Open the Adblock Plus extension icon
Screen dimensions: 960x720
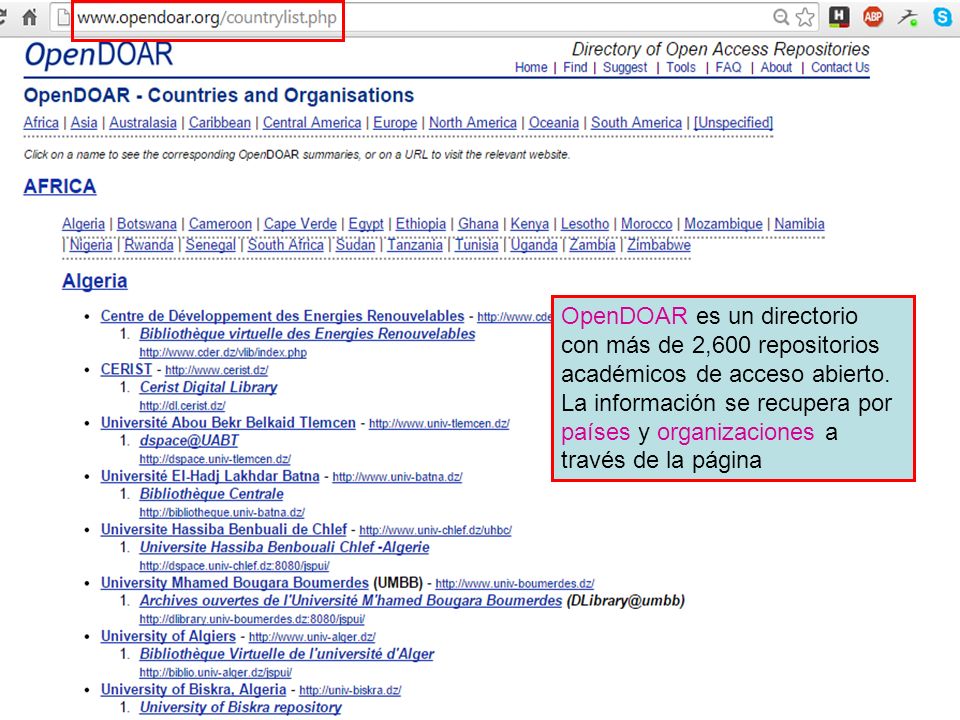[x=873, y=17]
